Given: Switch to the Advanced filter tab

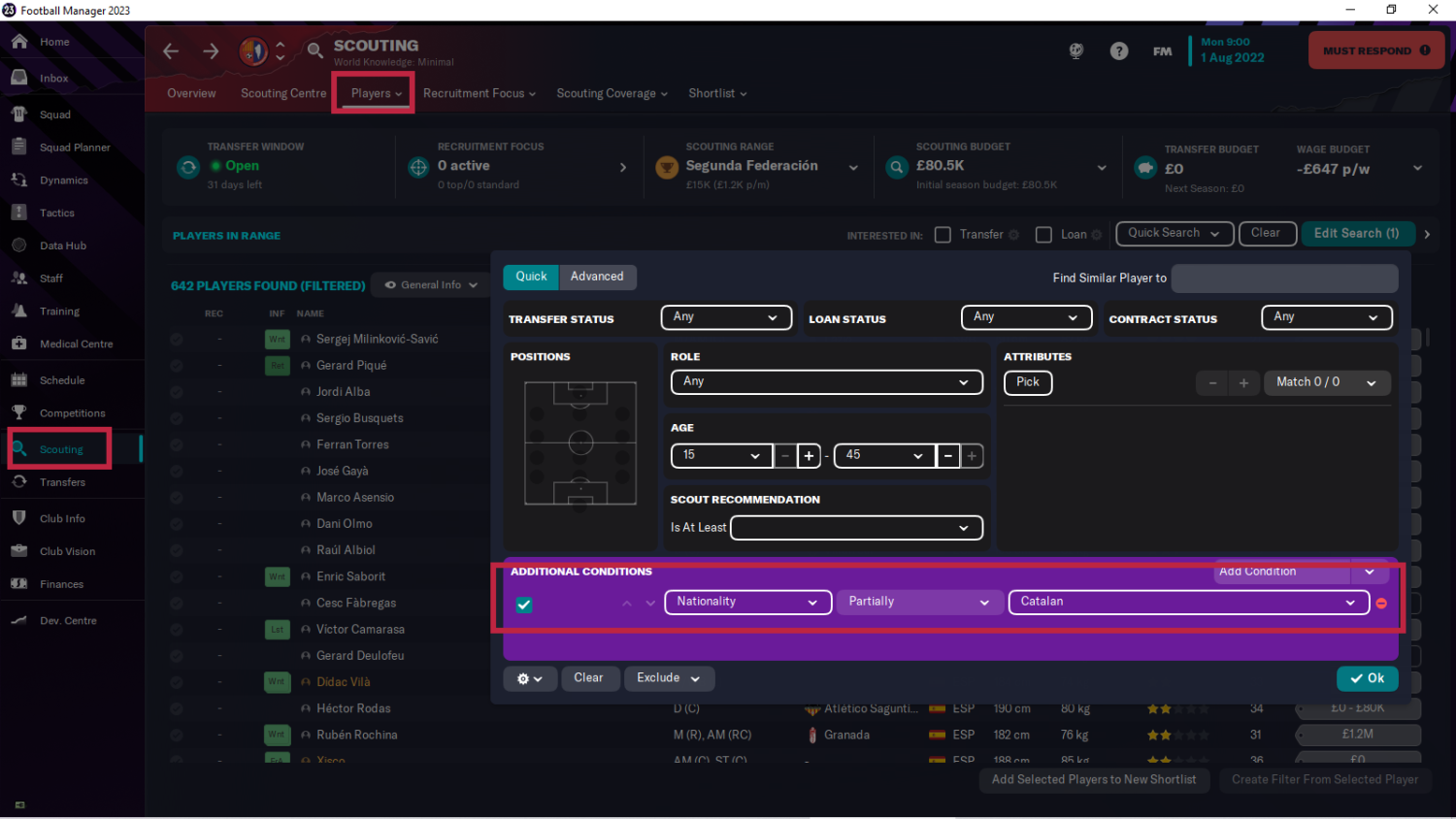Looking at the screenshot, I should [597, 277].
